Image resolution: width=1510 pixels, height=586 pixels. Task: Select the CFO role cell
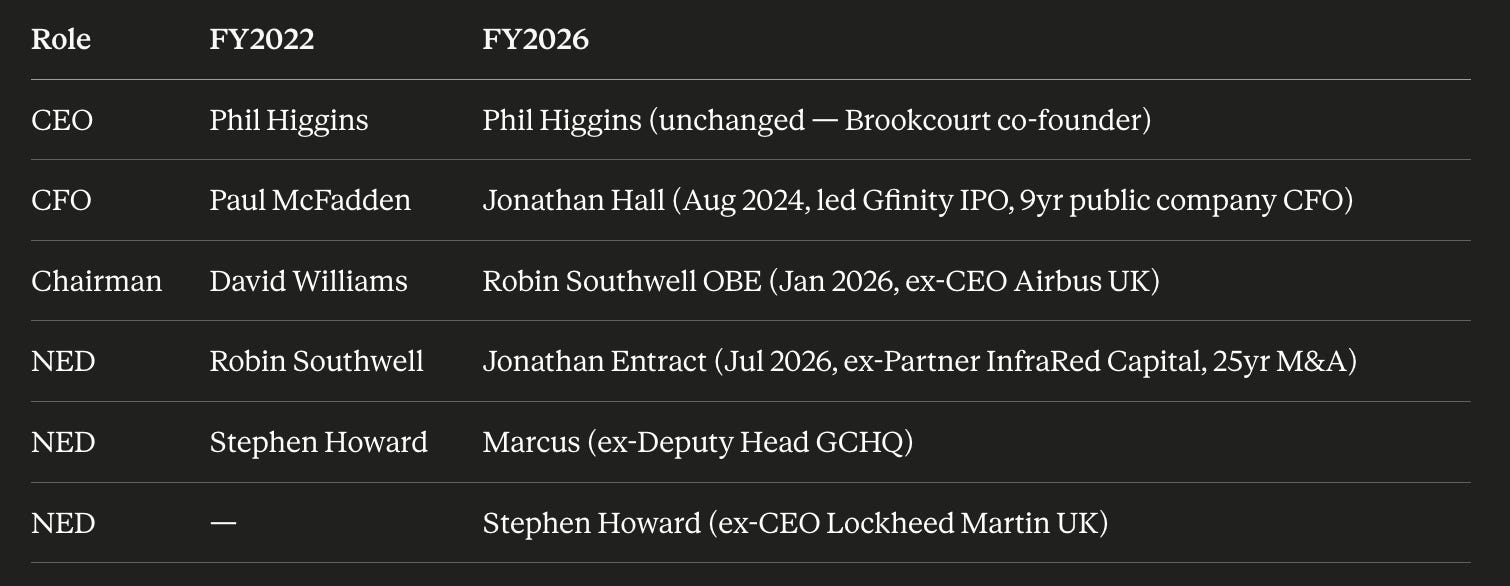[61, 200]
